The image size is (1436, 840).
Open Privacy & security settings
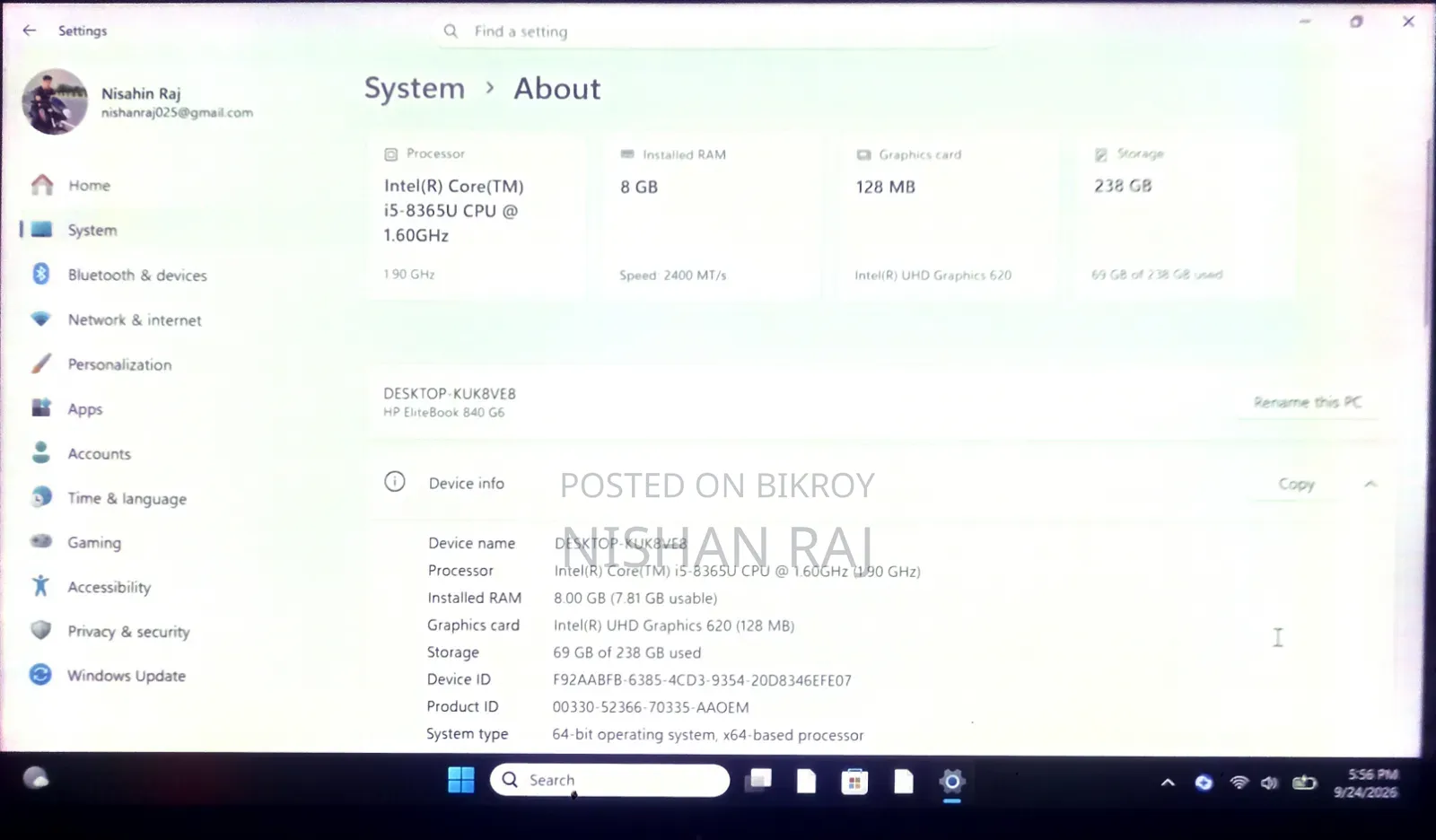pos(128,632)
